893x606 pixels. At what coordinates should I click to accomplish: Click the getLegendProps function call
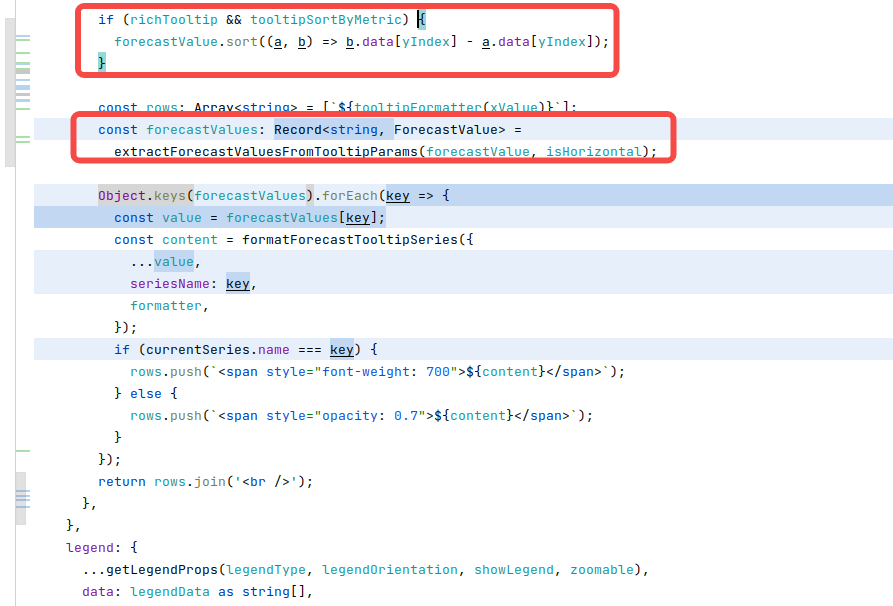pyautogui.click(x=162, y=570)
